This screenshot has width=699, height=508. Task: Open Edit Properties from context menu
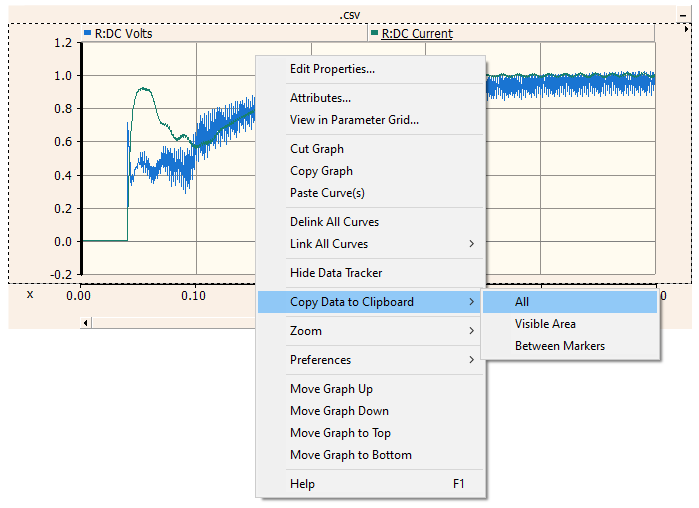click(x=332, y=69)
